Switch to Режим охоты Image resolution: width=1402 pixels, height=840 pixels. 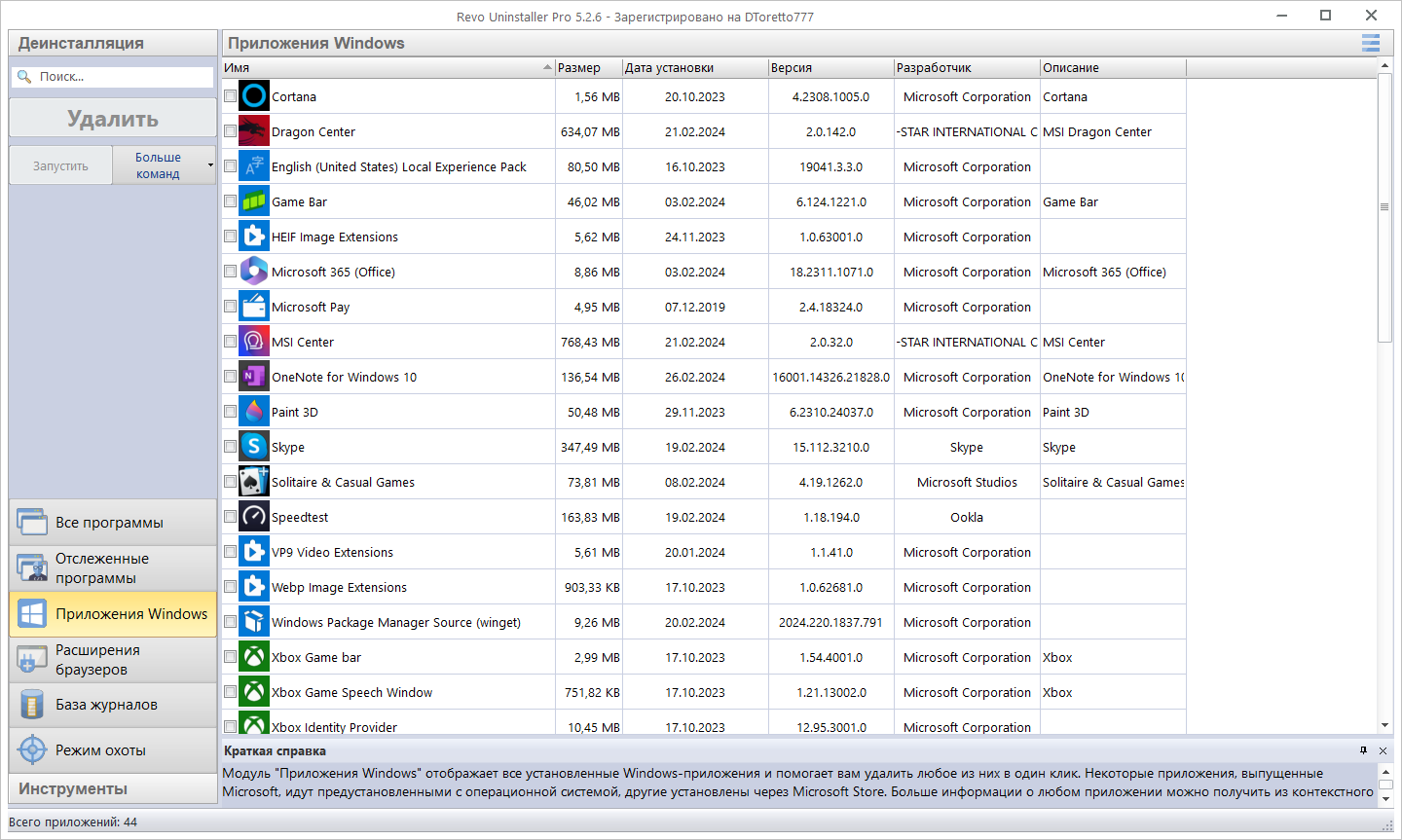113,750
